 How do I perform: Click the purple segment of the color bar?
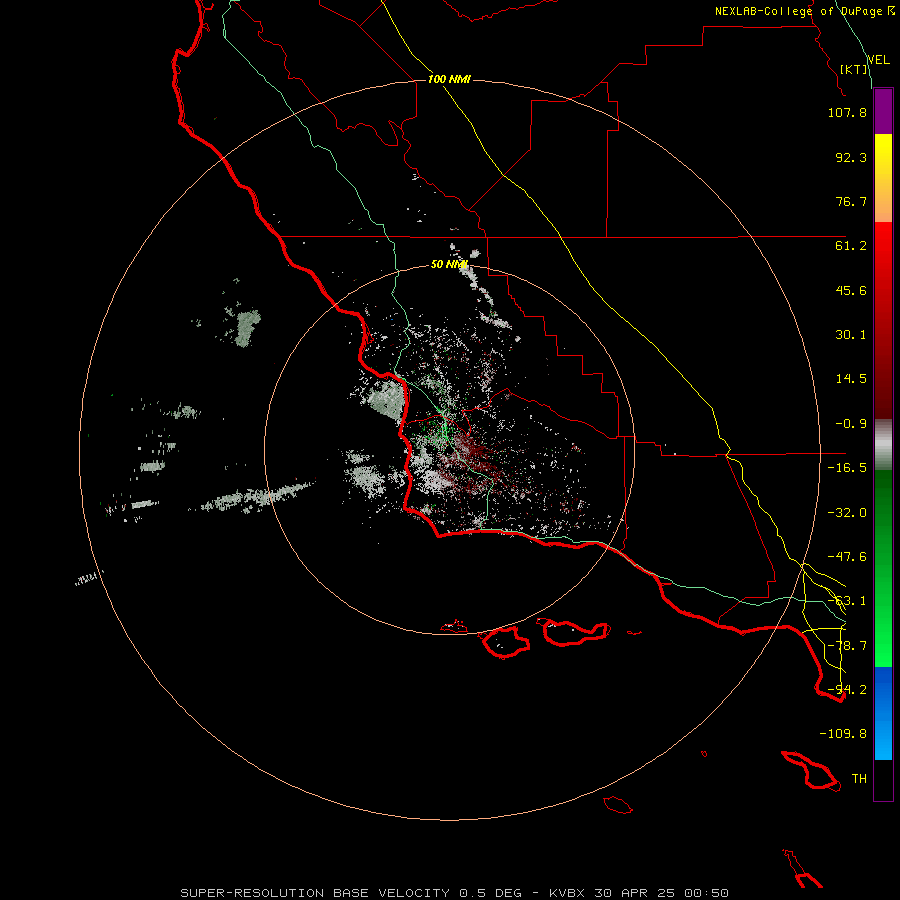point(883,112)
